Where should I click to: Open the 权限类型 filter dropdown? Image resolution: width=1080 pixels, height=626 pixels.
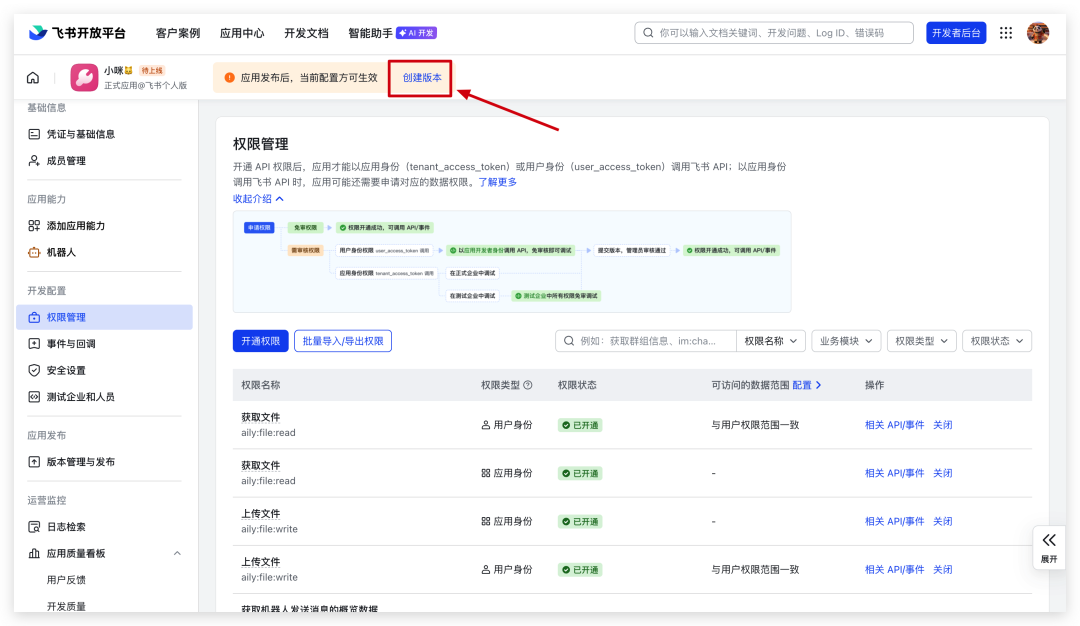[921, 341]
